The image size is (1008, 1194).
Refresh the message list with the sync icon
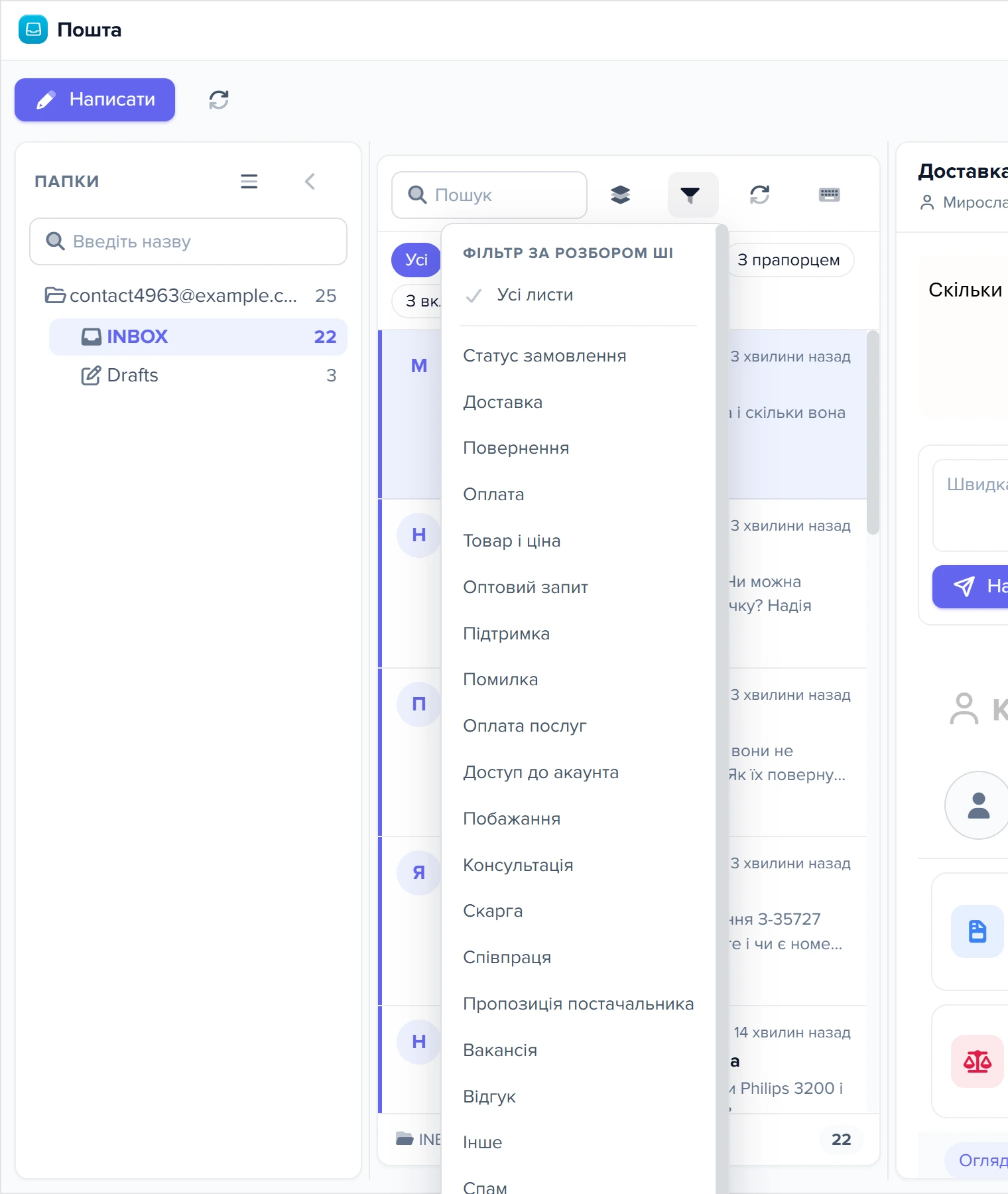760,195
